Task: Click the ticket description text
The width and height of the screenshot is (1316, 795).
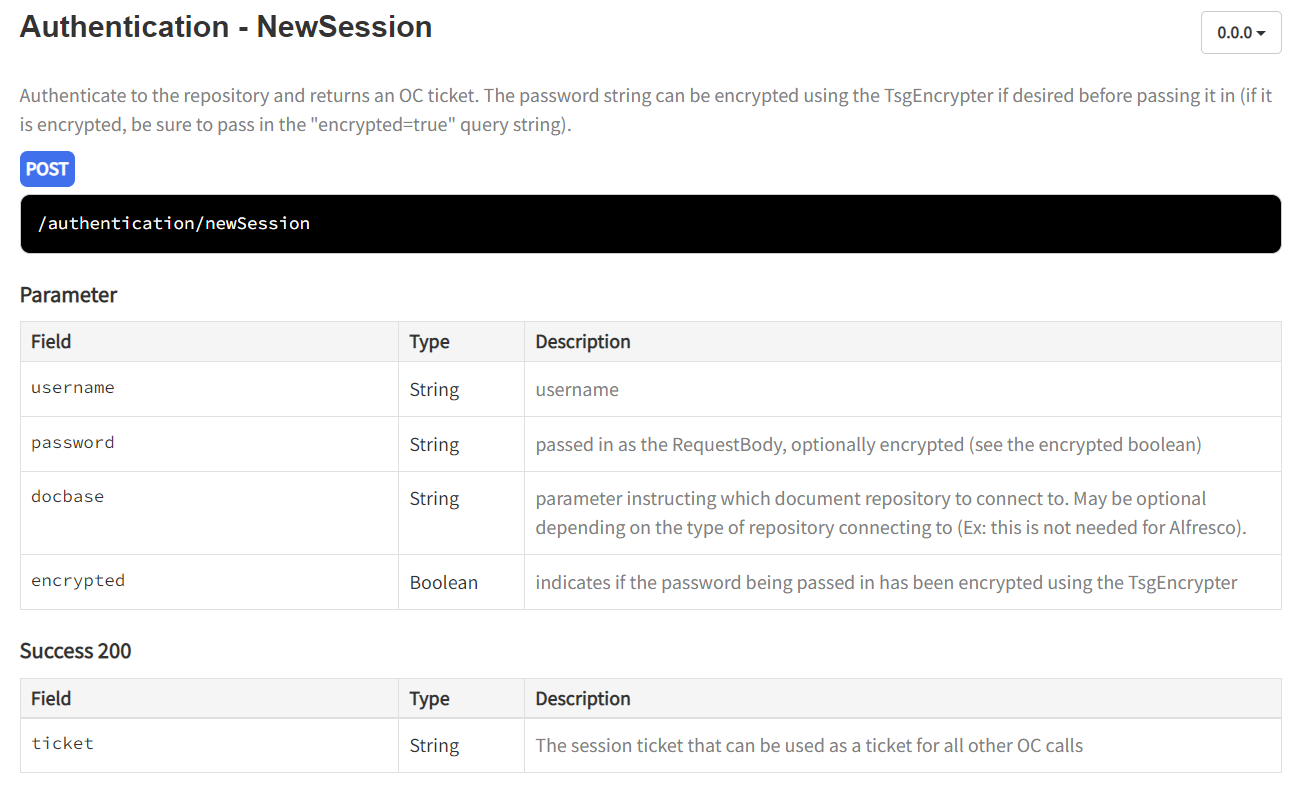Action: tap(808, 745)
